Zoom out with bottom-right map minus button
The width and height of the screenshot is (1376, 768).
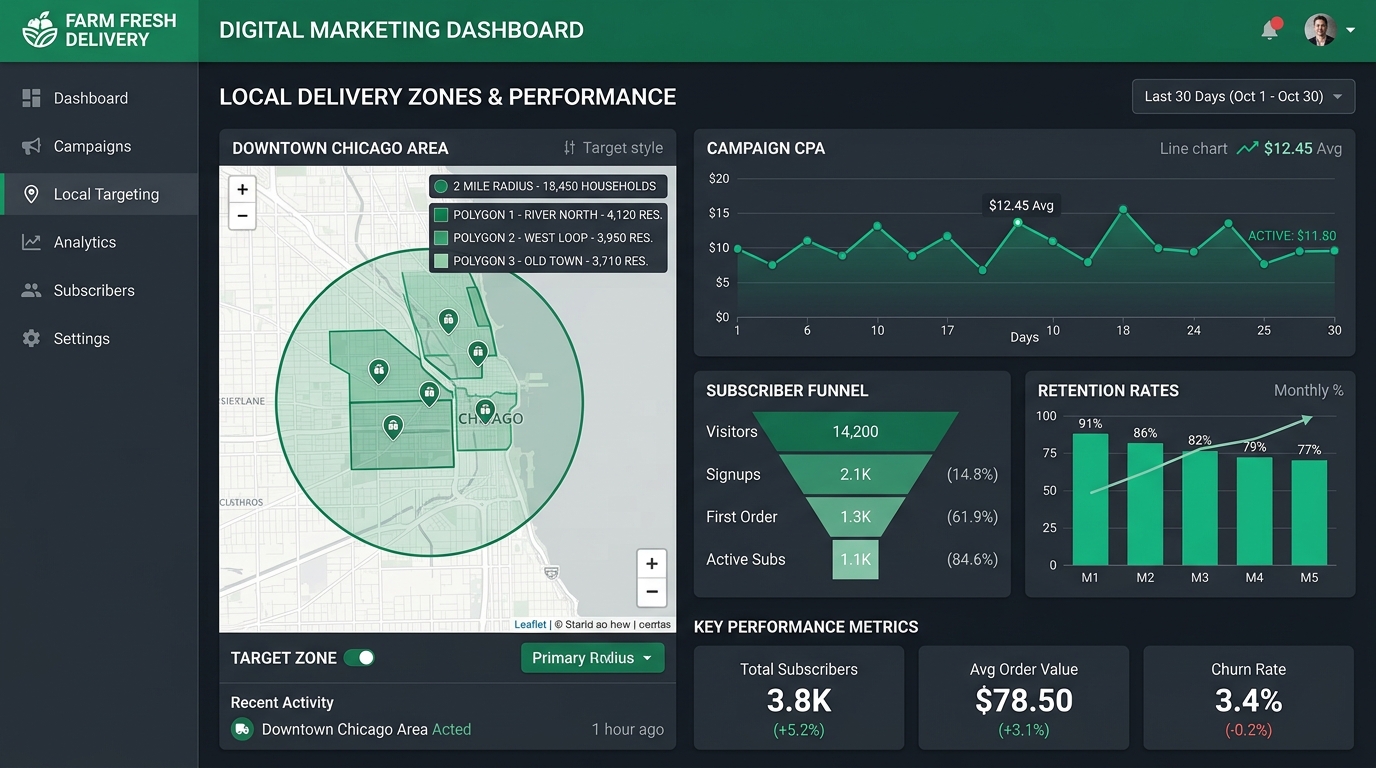pos(651,592)
